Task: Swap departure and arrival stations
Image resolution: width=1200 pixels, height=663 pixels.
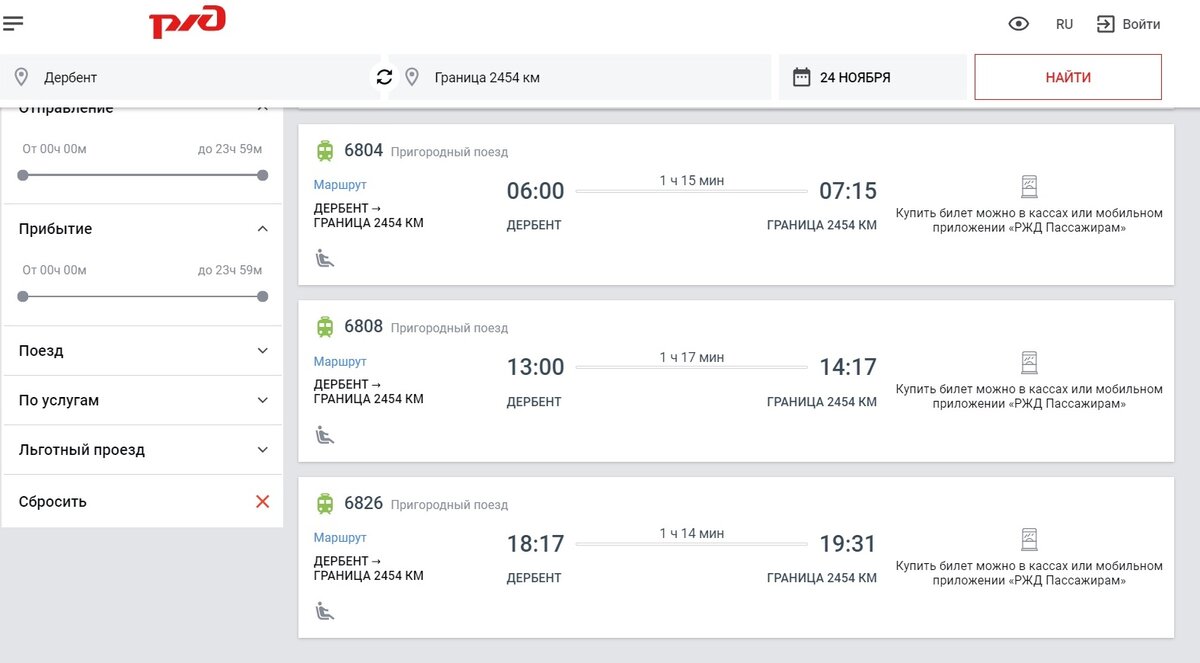Action: [x=384, y=77]
